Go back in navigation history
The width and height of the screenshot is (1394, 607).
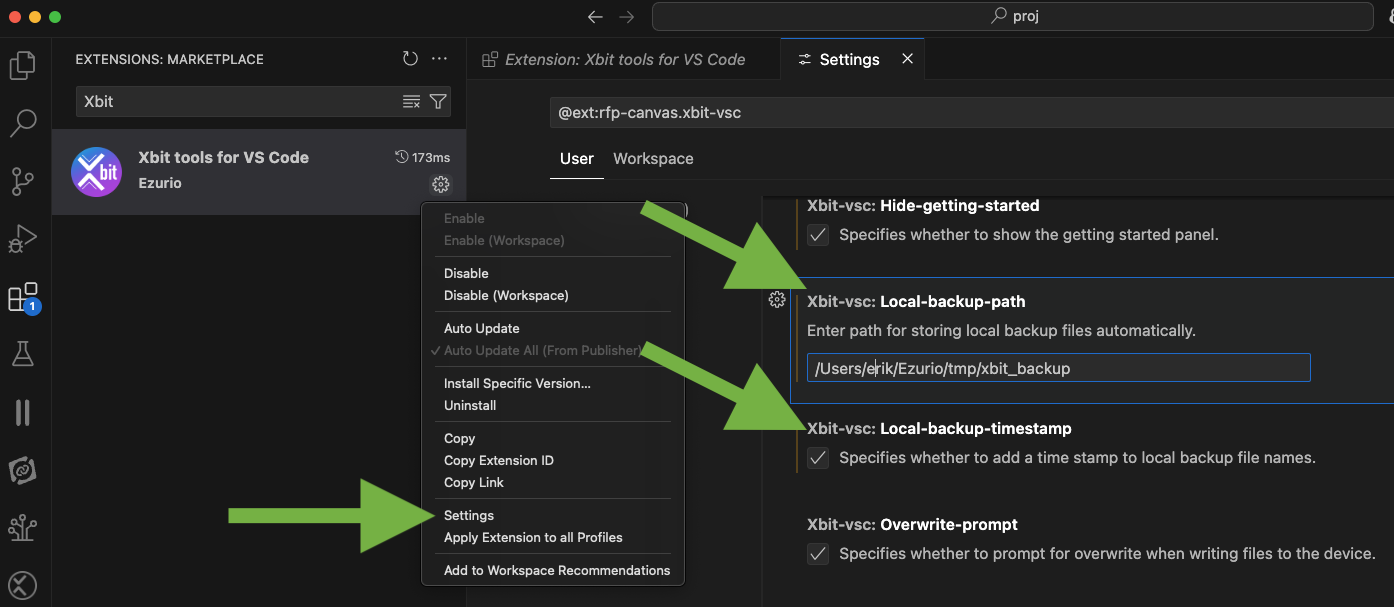coord(595,17)
